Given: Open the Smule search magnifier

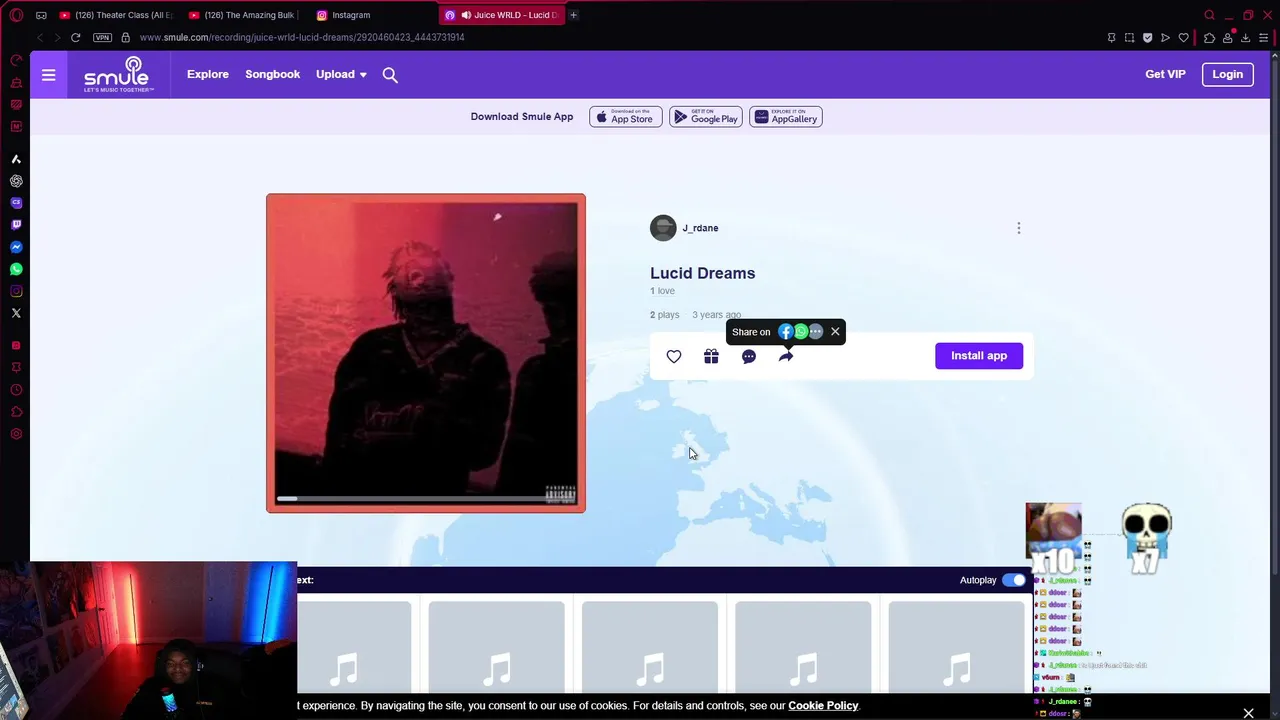Looking at the screenshot, I should [x=390, y=75].
